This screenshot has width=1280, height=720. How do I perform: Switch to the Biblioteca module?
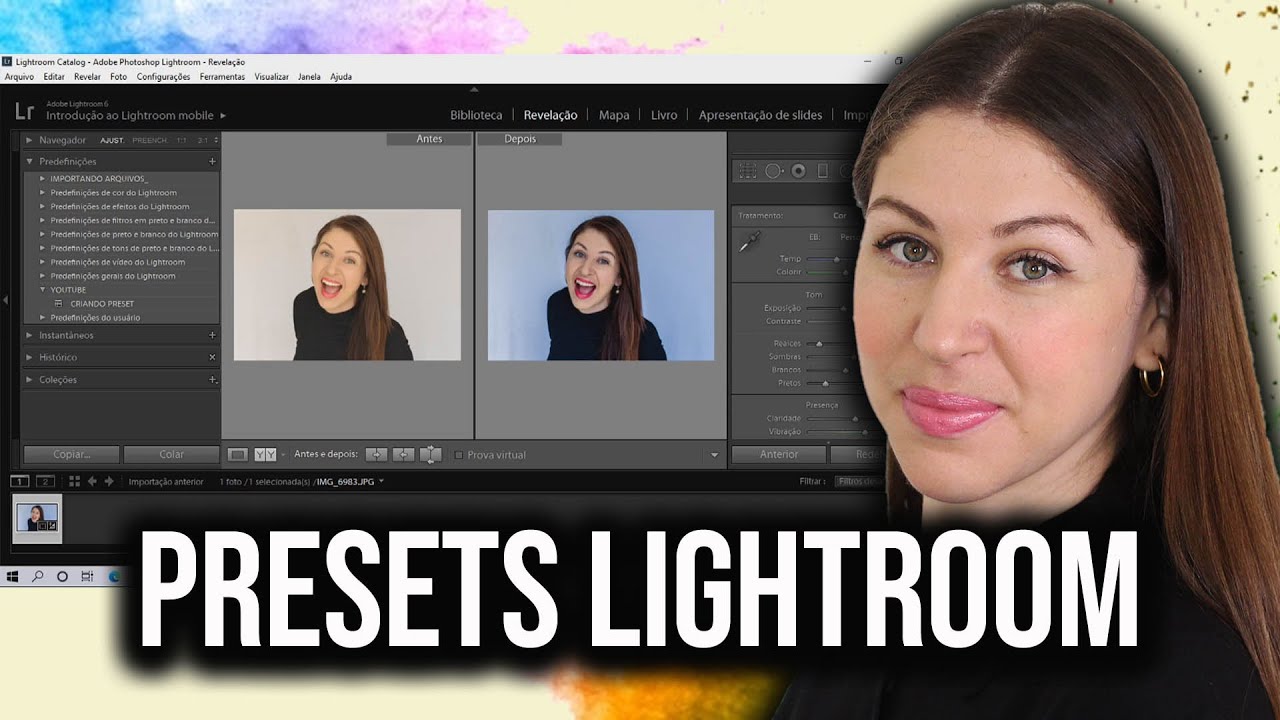(x=476, y=115)
